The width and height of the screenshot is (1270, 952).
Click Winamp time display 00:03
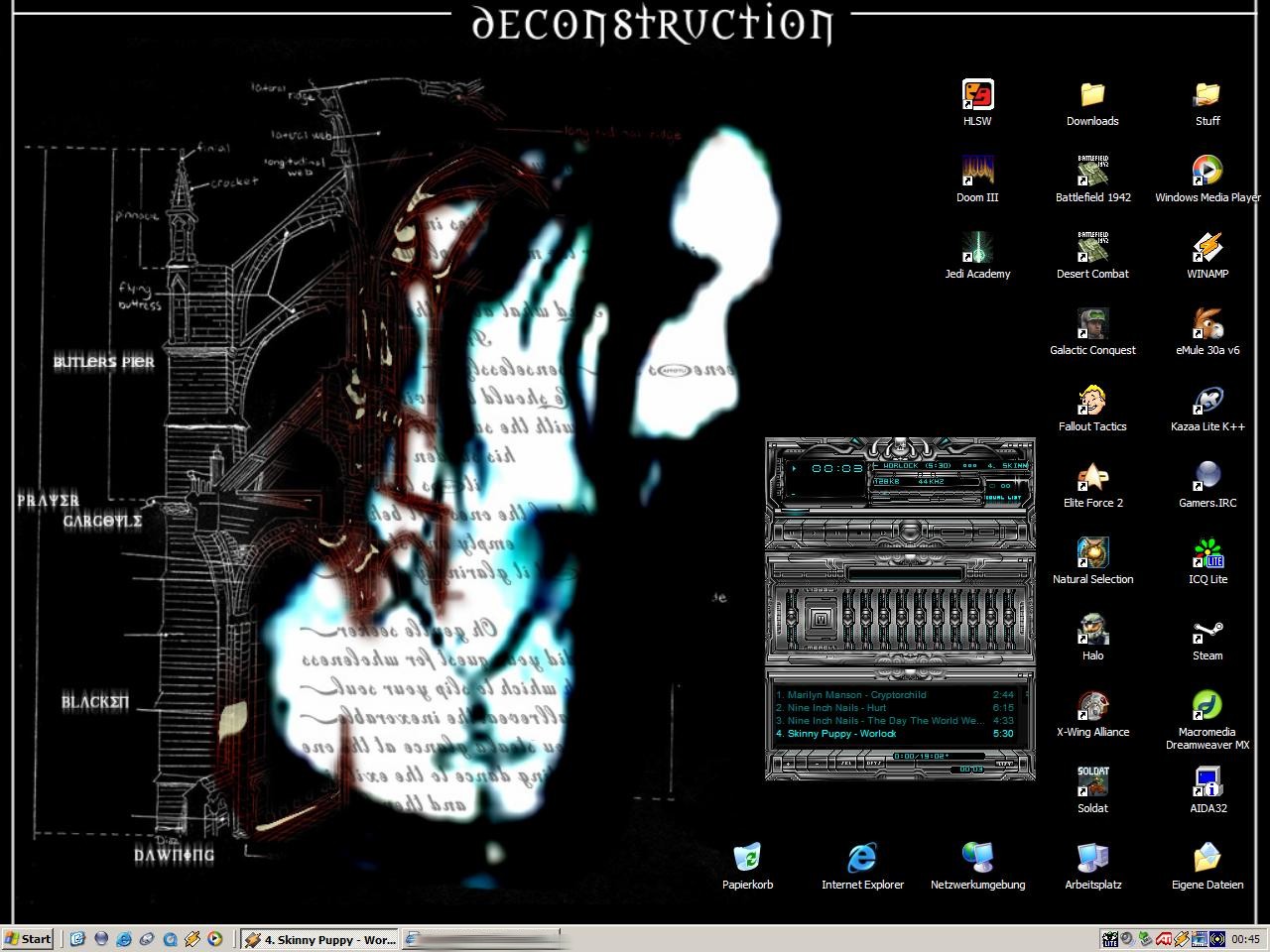[x=836, y=468]
